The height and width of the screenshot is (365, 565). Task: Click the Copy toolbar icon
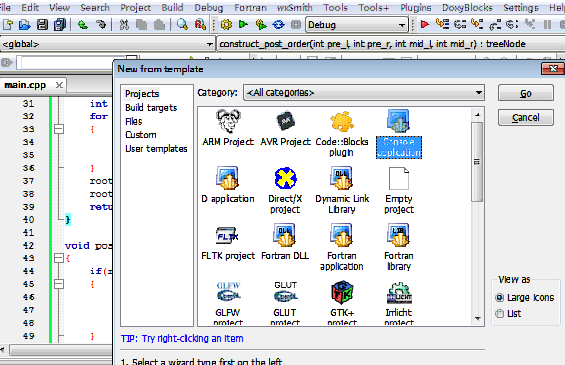pos(142,25)
